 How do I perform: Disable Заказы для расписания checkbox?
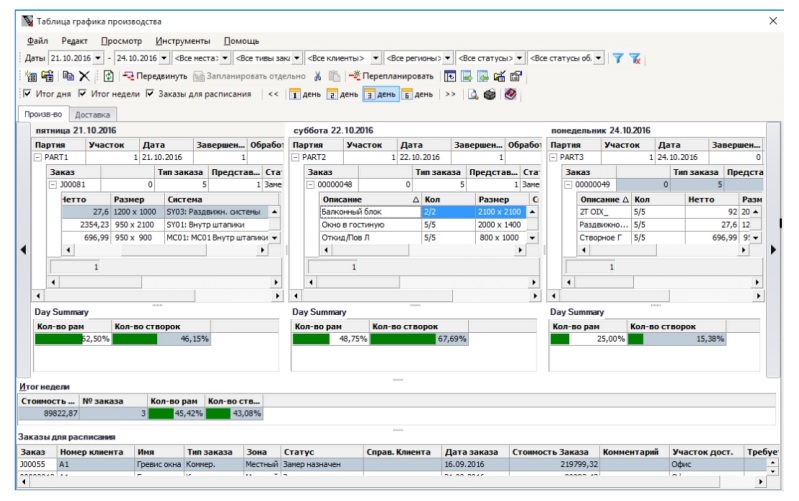click(150, 94)
